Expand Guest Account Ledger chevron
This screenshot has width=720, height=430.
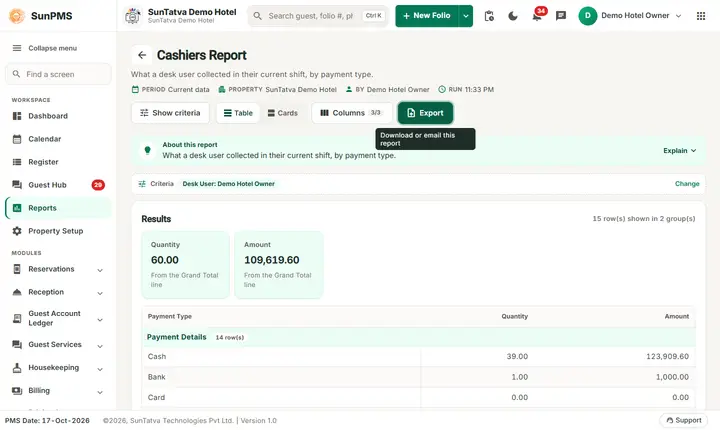coord(100,319)
